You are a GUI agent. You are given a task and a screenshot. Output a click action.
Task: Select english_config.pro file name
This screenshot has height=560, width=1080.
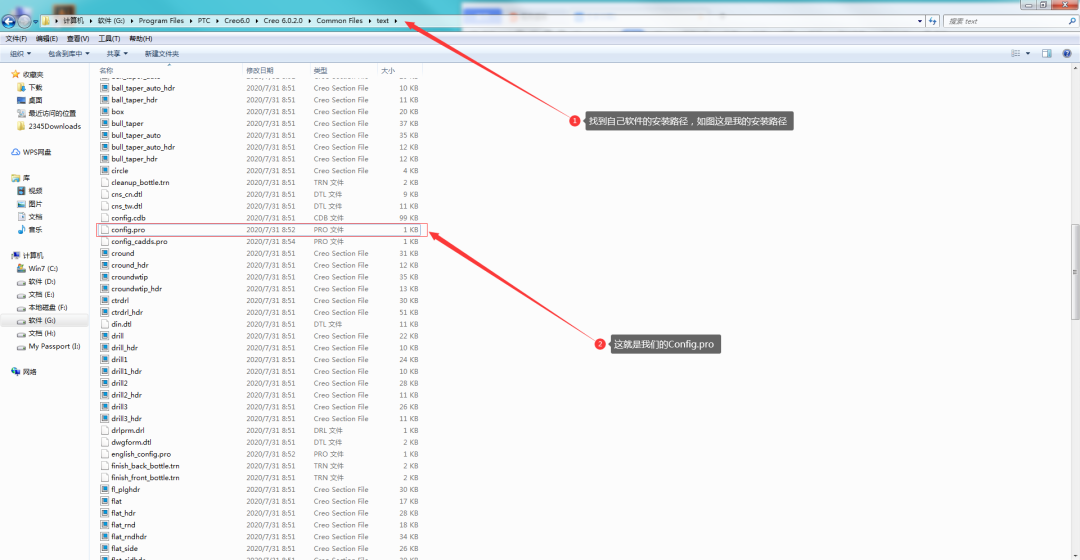141,455
